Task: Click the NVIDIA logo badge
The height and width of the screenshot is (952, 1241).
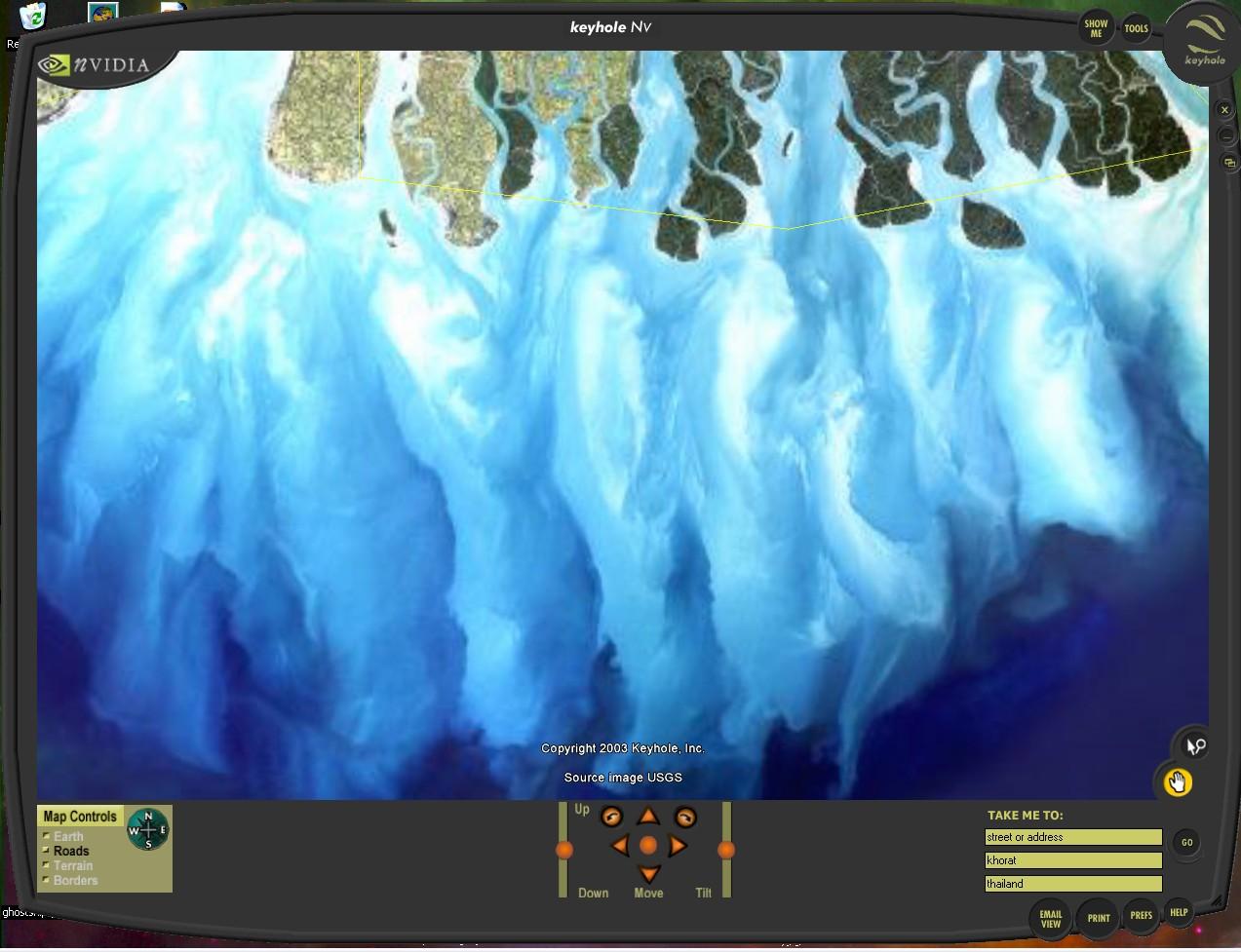Action: pyautogui.click(x=95, y=65)
